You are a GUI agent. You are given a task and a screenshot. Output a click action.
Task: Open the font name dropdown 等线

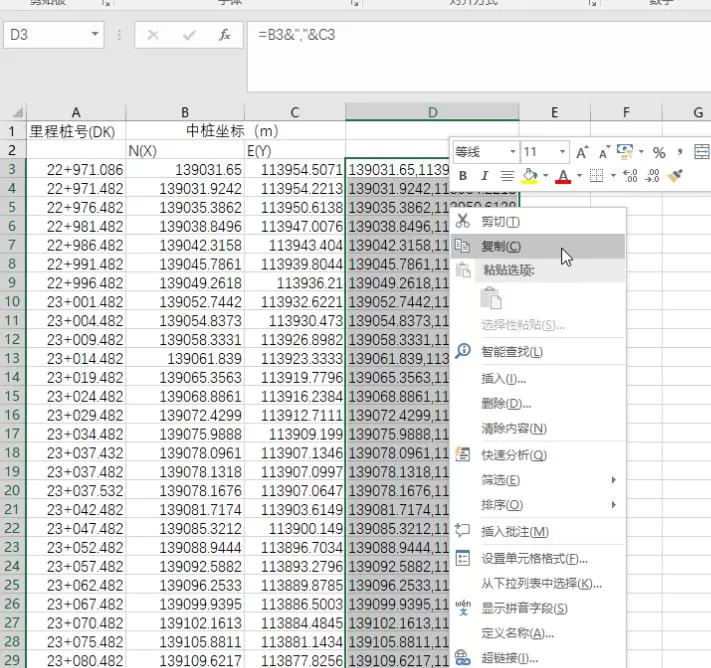tap(513, 152)
